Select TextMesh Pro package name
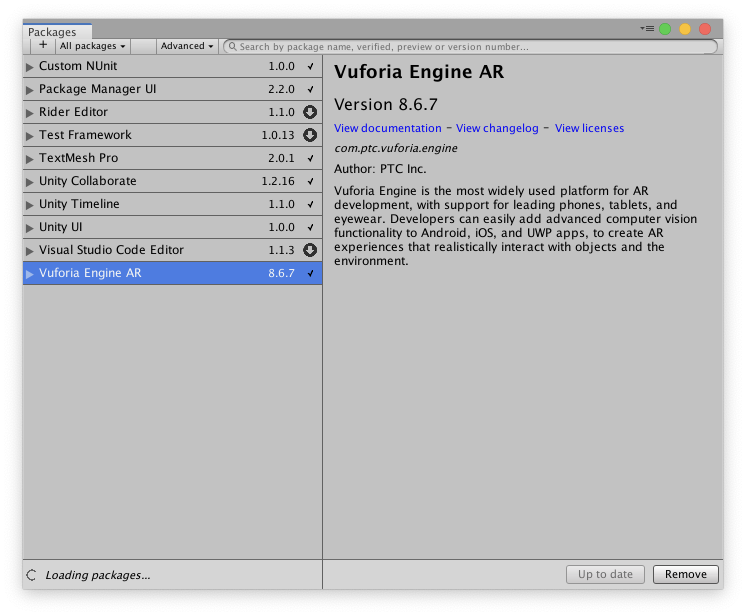Image resolution: width=746 pixels, height=616 pixels. (79, 158)
